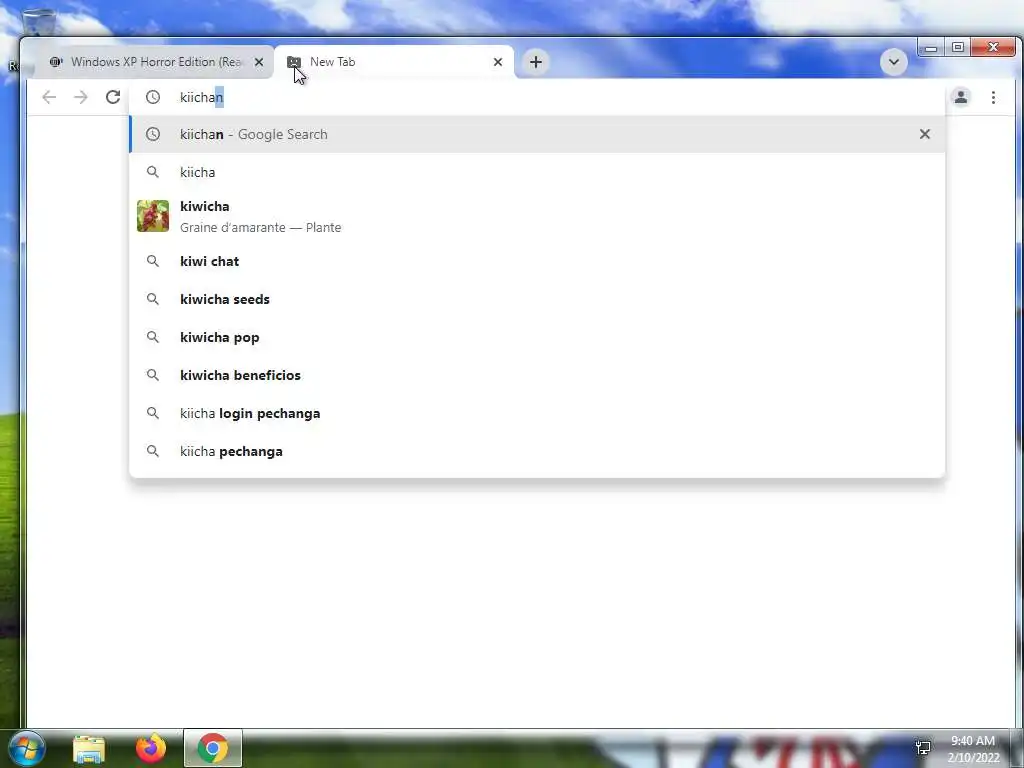
Task: Open the Chrome profile avatar menu
Action: click(961, 97)
